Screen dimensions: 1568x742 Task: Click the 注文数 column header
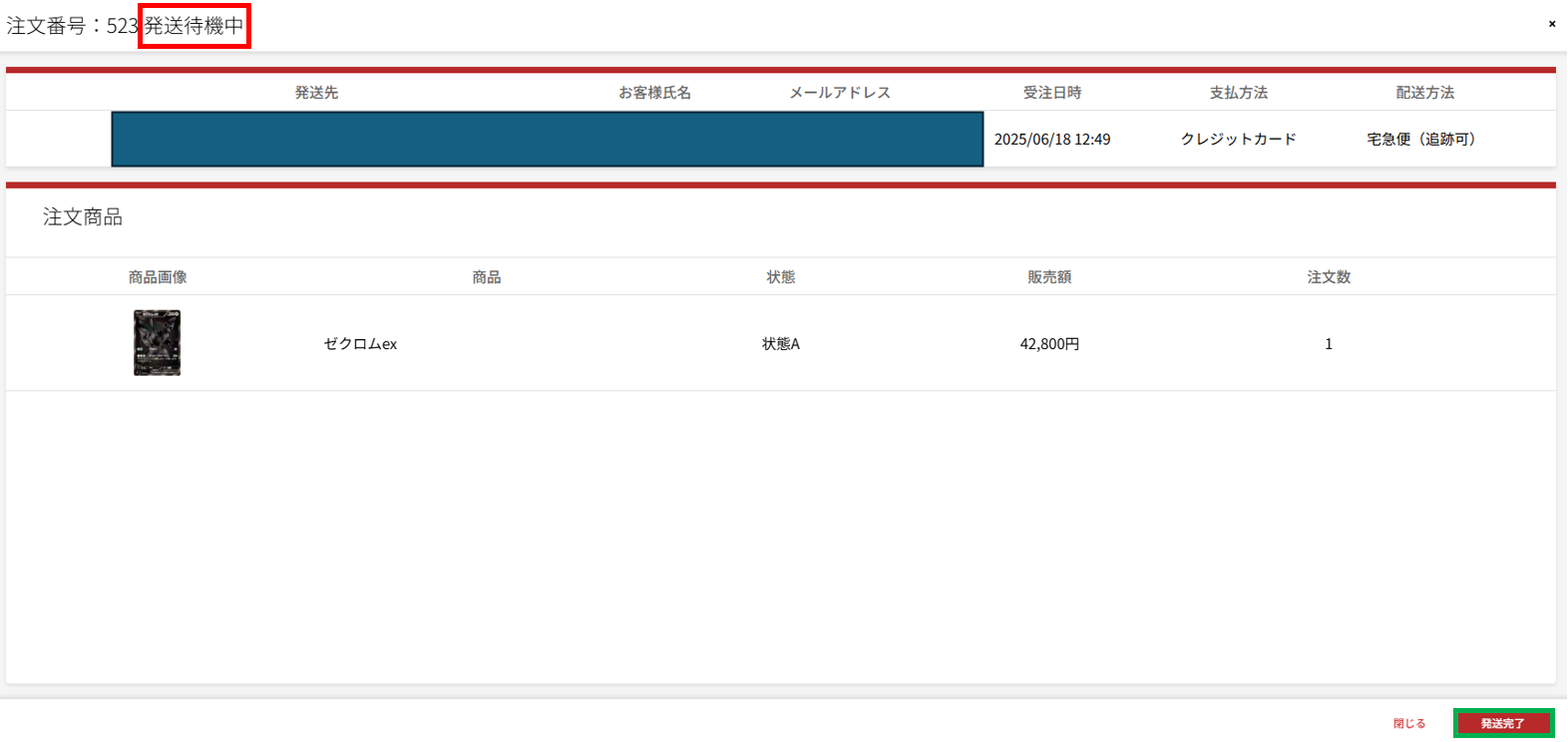click(x=1328, y=277)
